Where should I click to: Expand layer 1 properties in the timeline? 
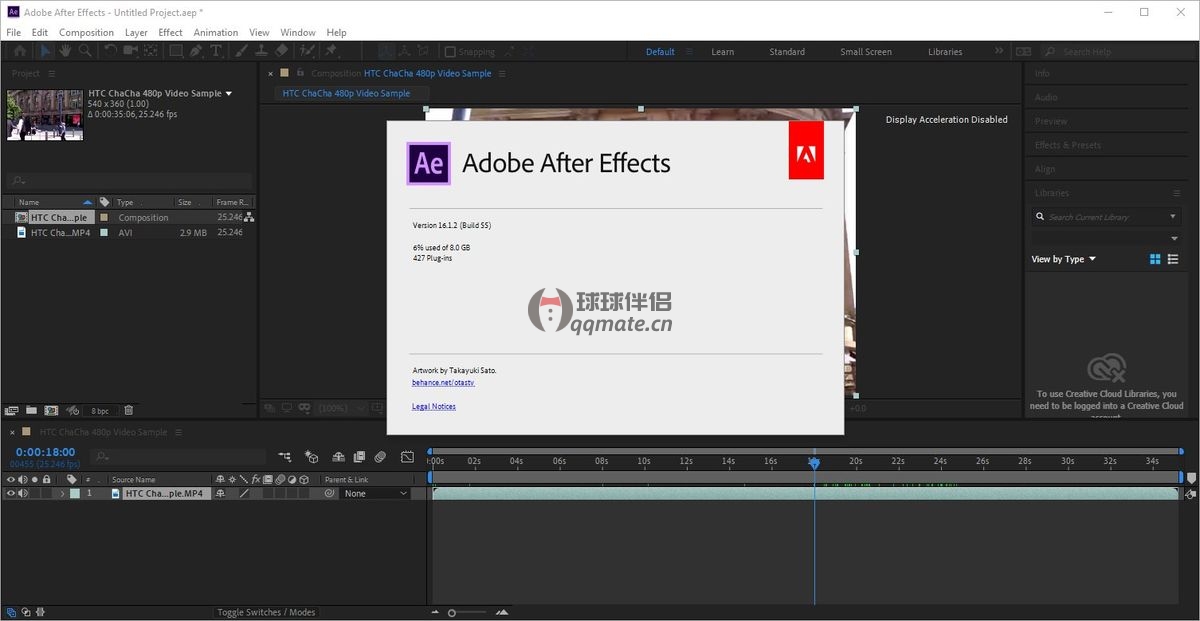[62, 494]
